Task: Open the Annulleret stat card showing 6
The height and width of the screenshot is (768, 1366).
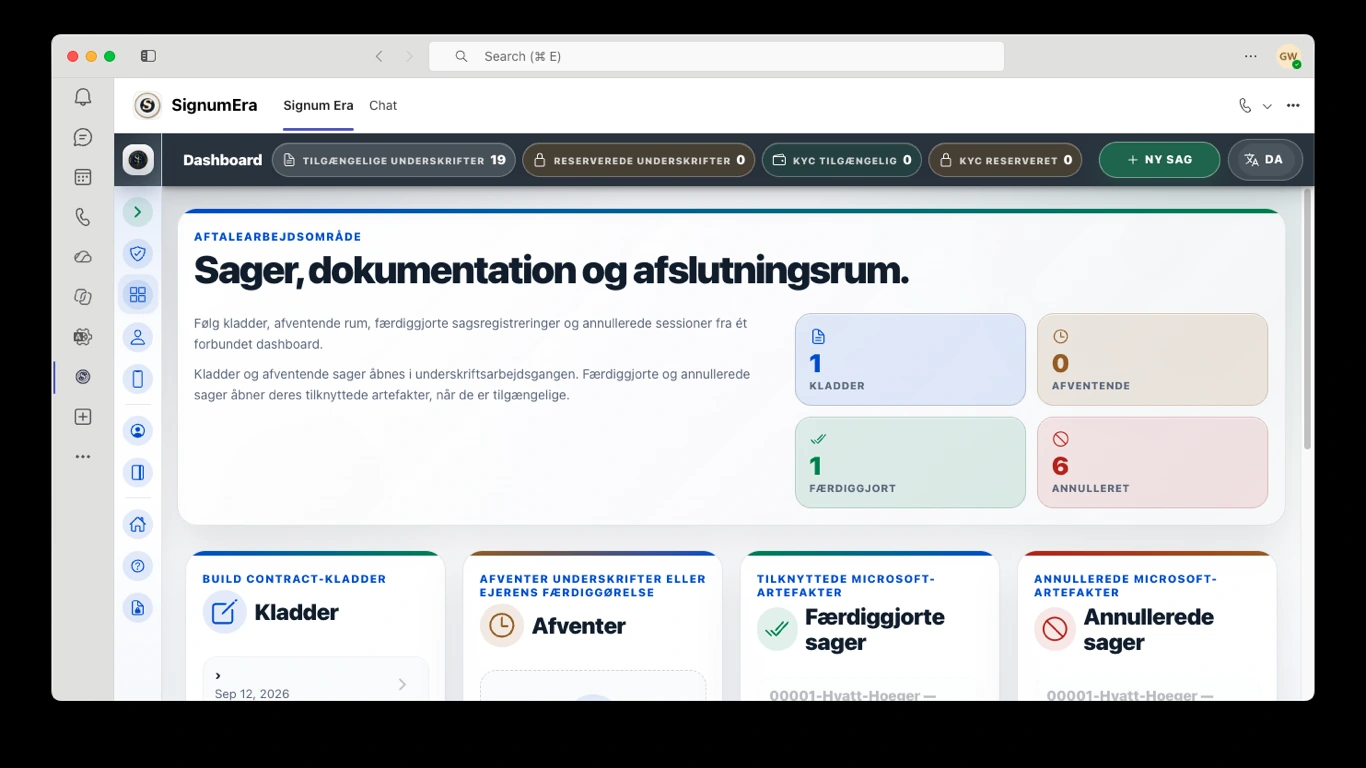Action: [x=1152, y=462]
